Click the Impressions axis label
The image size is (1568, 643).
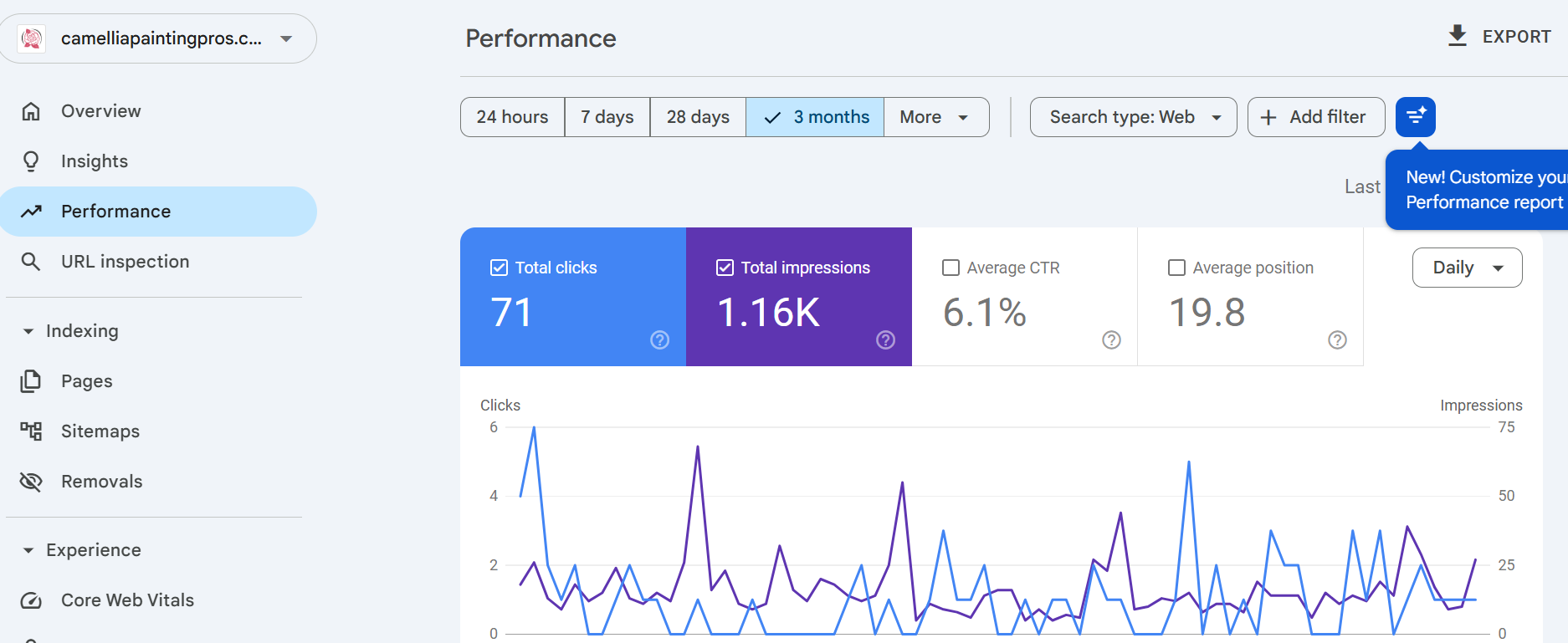tap(1481, 406)
